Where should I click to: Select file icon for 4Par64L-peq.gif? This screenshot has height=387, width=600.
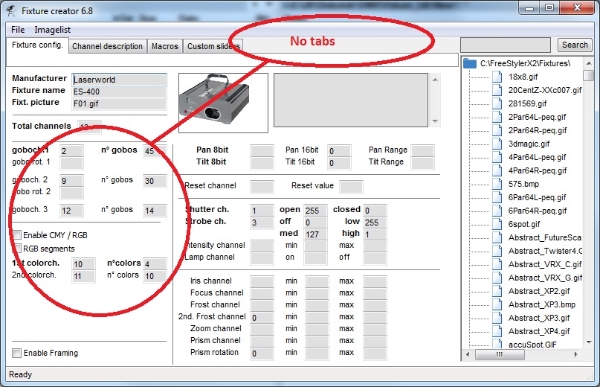tap(497, 157)
